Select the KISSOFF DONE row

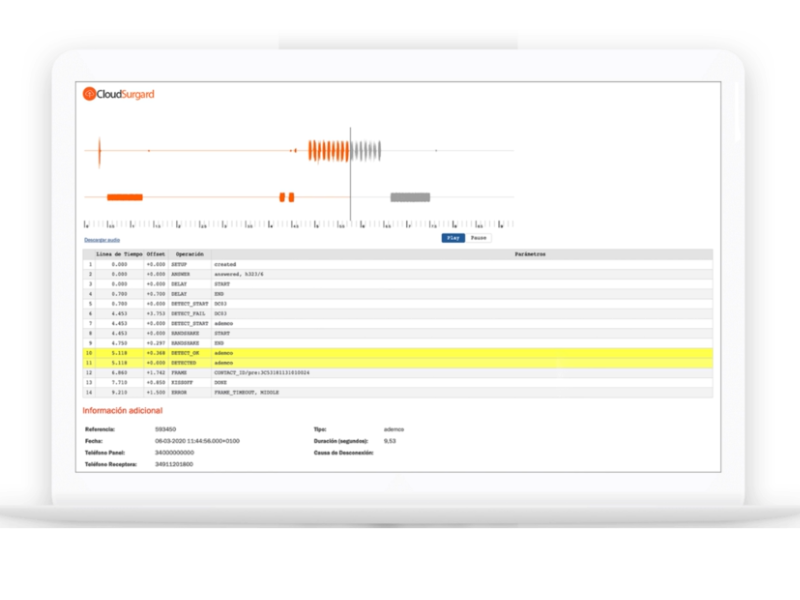tap(398, 383)
